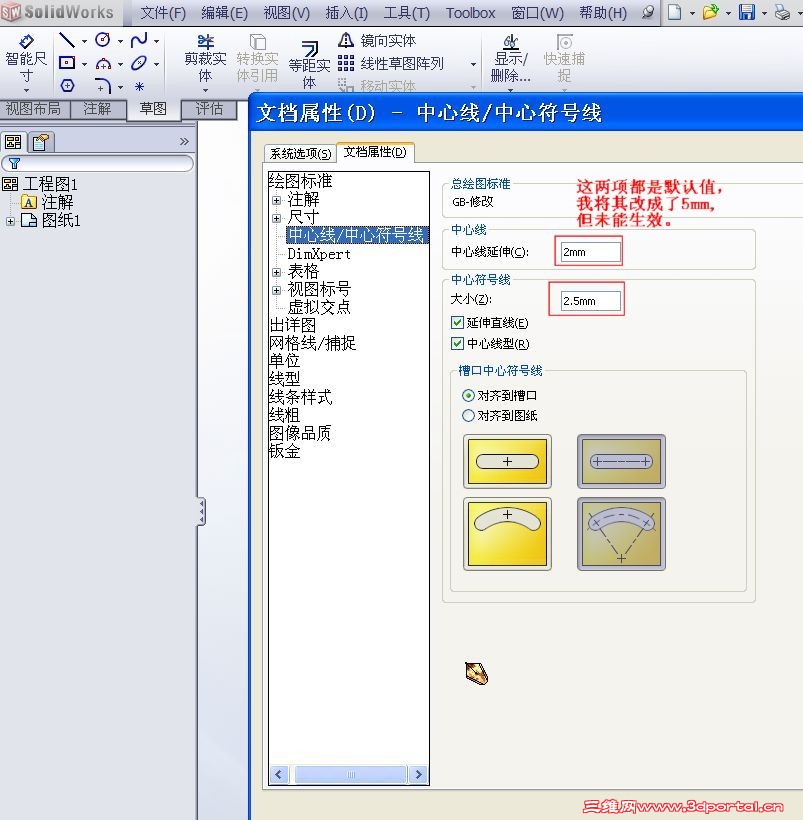Select the Polygon sketch tool

pos(67,86)
